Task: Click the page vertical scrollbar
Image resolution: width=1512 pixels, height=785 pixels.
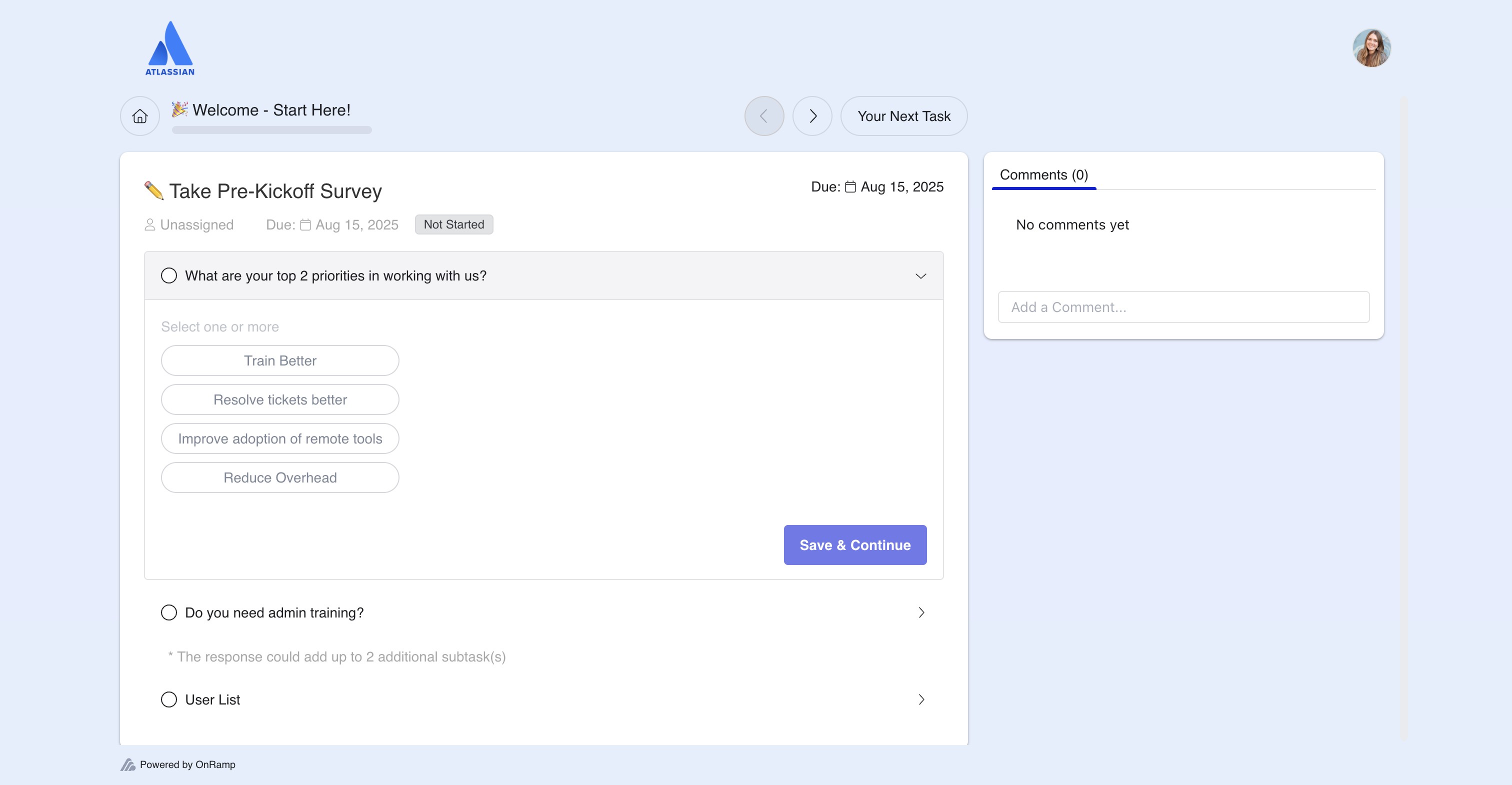Action: coord(1403,419)
